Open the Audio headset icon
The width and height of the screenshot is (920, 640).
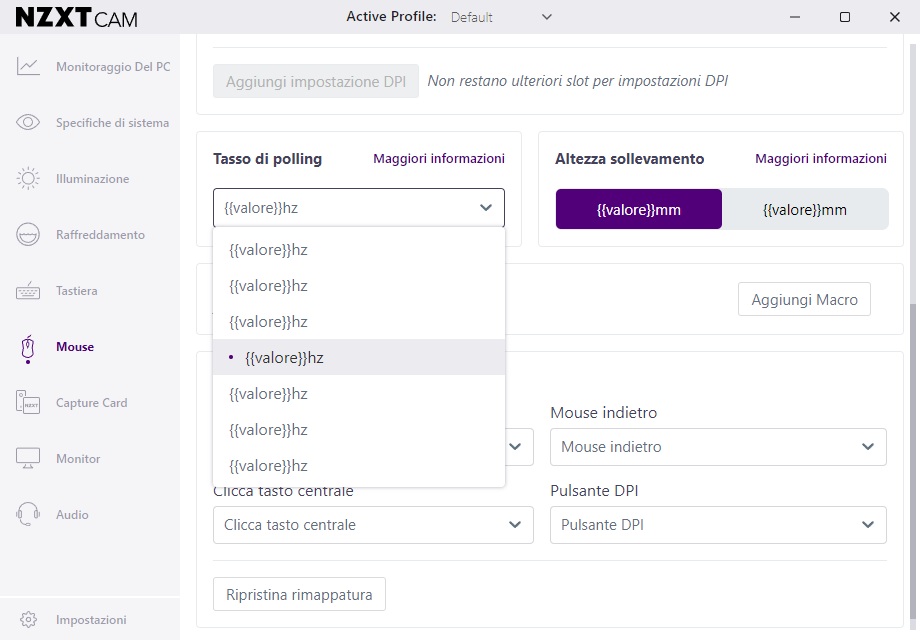point(28,514)
